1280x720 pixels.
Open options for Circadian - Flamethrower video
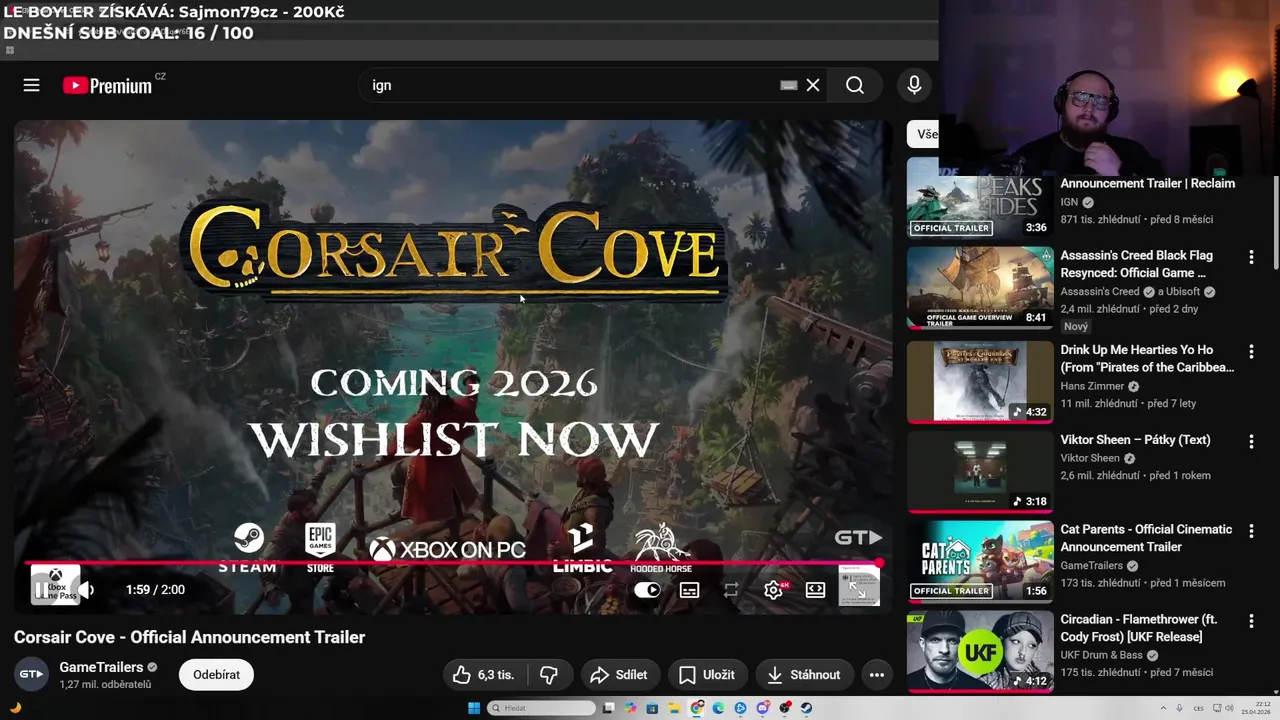(1251, 622)
